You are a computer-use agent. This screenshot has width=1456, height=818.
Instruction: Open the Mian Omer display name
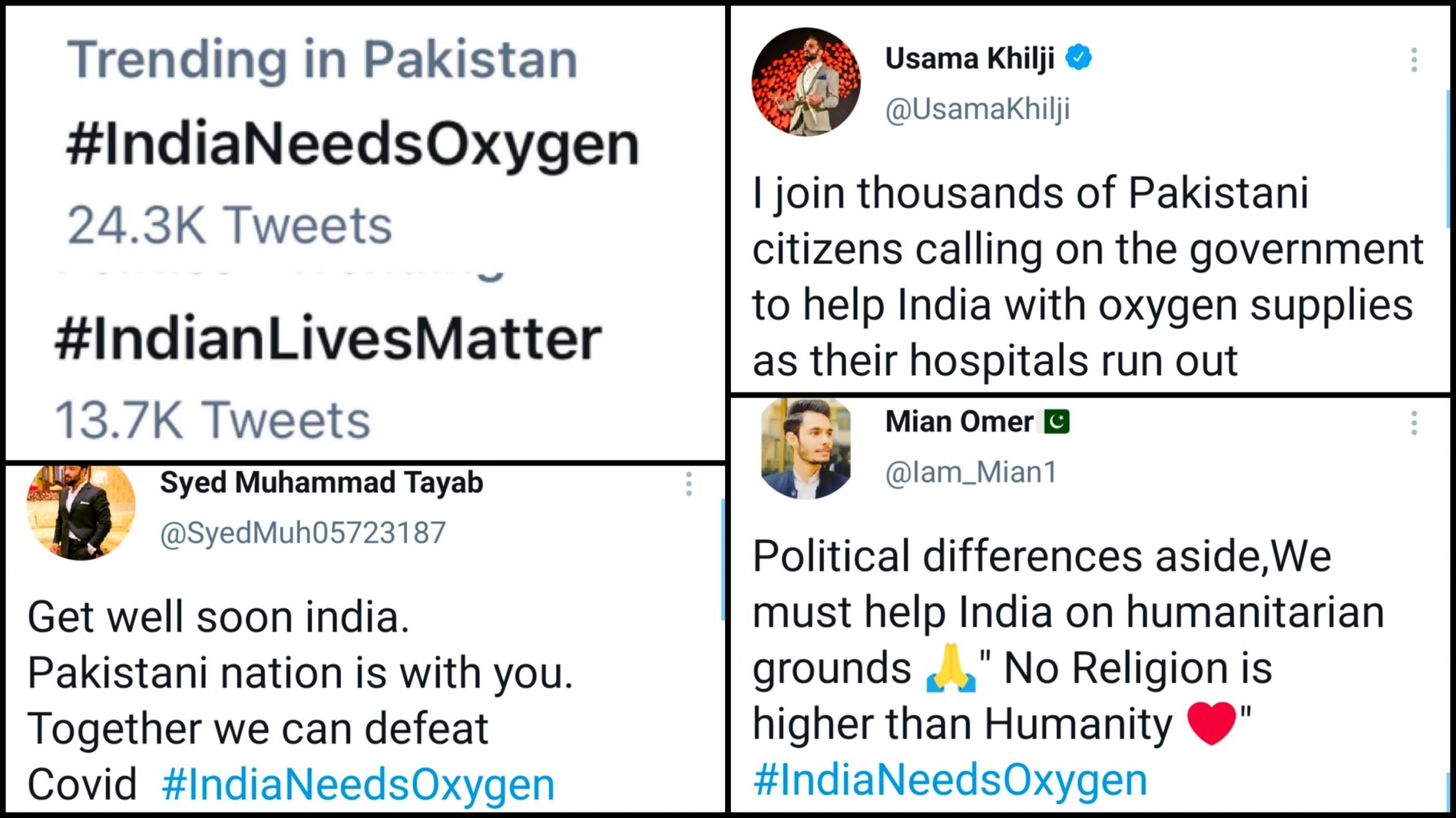coord(959,422)
